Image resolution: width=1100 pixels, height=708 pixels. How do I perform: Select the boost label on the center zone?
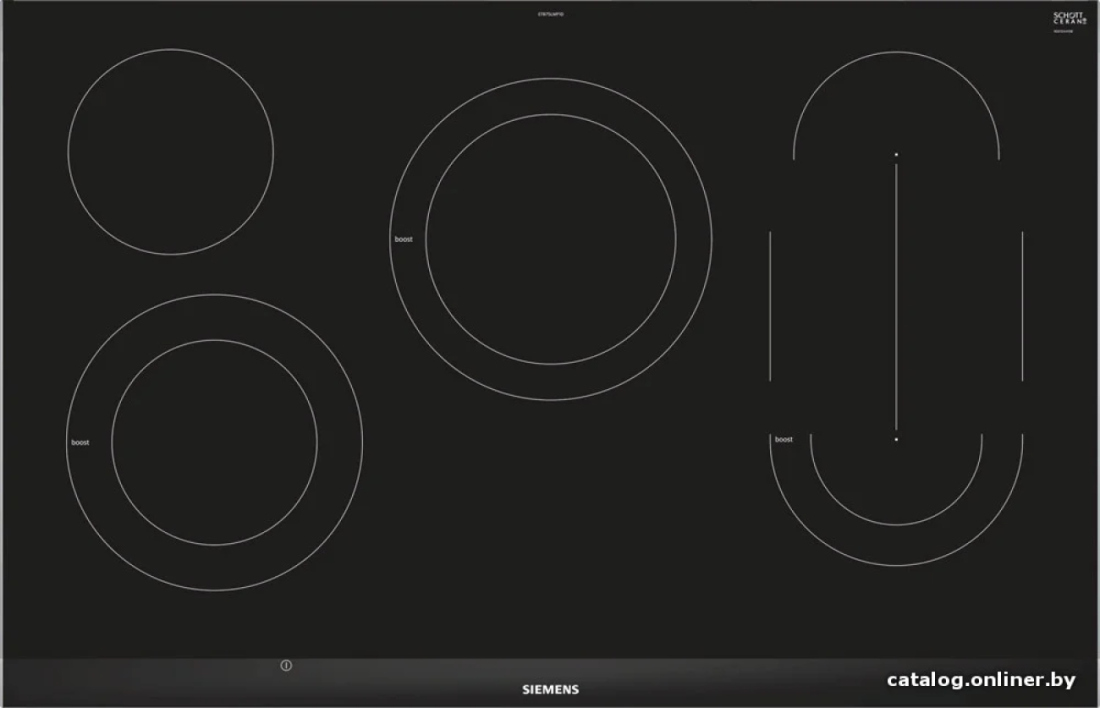coord(403,239)
